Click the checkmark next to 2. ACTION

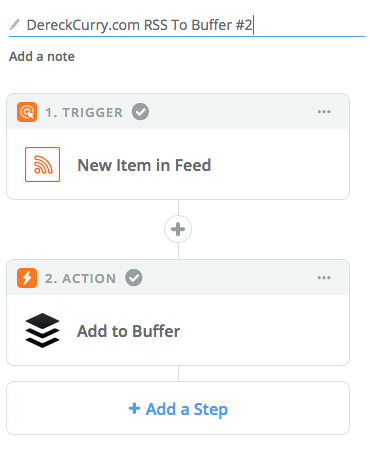(x=134, y=278)
